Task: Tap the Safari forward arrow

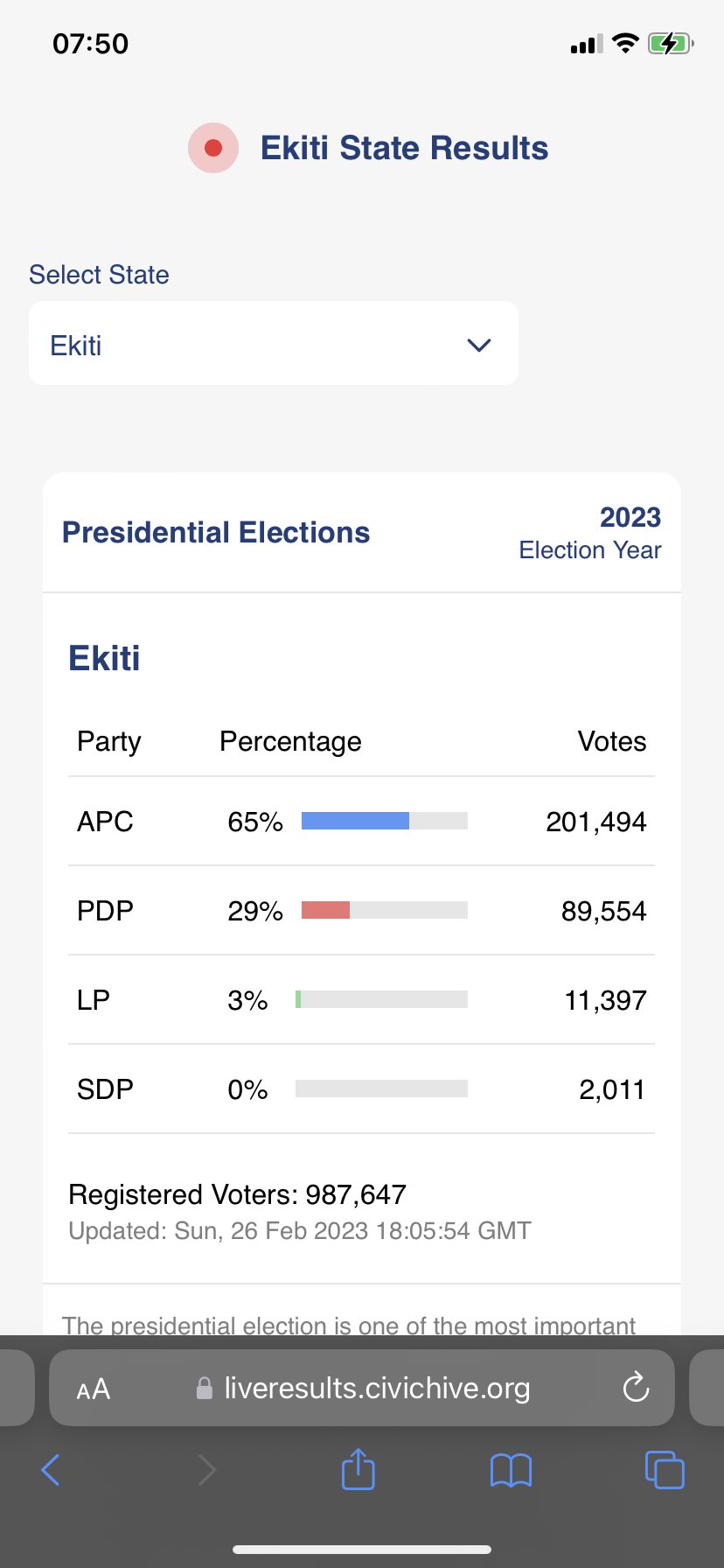Action: click(x=206, y=1470)
